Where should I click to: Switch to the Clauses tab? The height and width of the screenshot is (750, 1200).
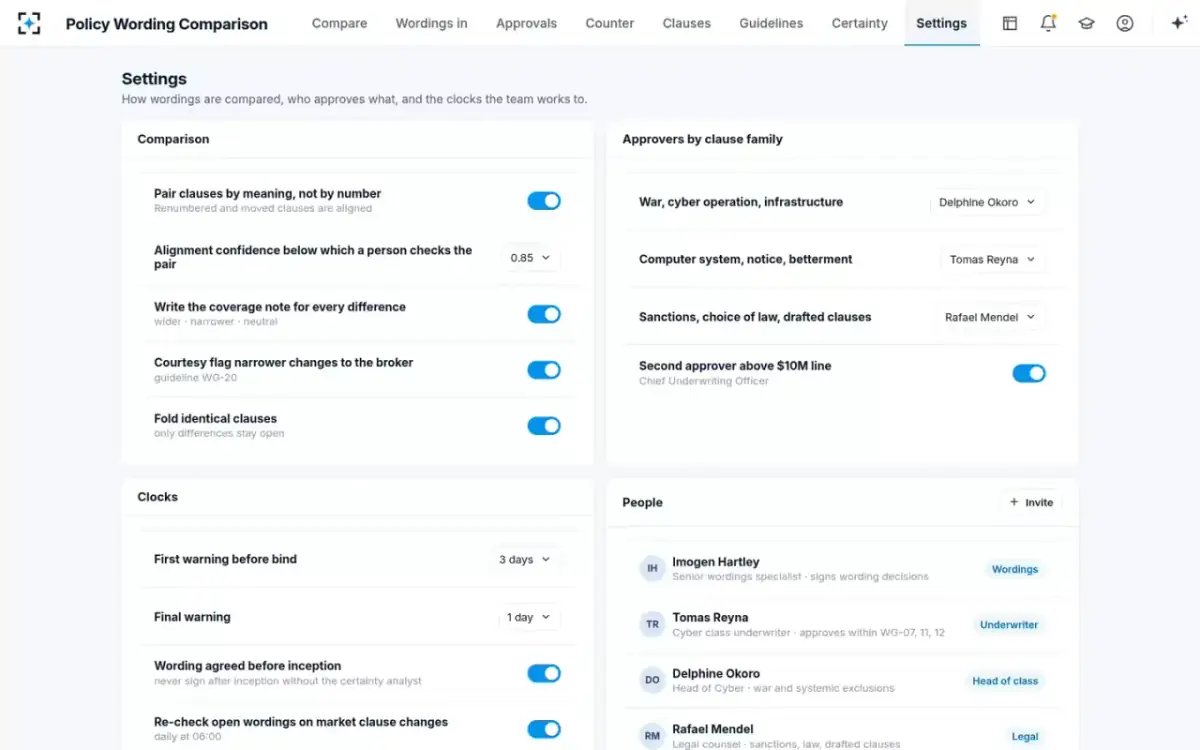click(x=687, y=23)
